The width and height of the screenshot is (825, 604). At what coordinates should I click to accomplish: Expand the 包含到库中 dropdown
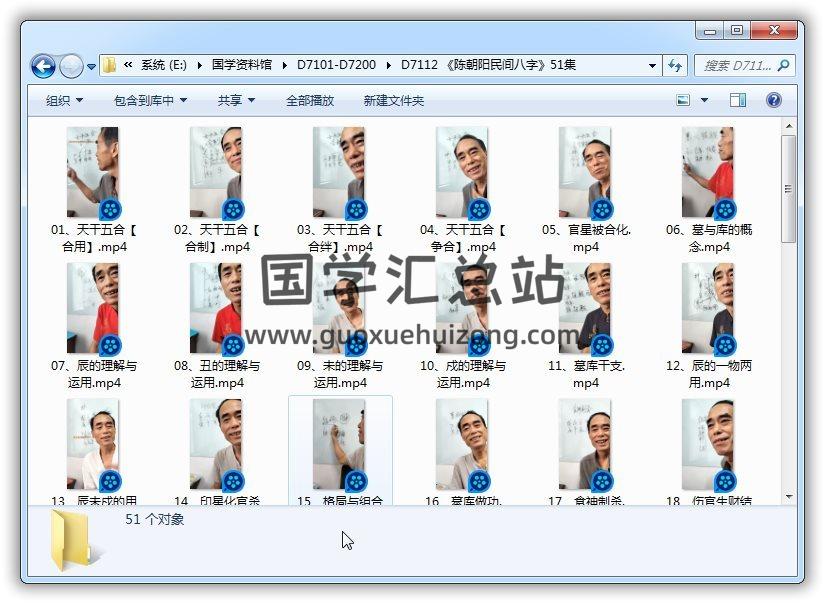tap(150, 100)
